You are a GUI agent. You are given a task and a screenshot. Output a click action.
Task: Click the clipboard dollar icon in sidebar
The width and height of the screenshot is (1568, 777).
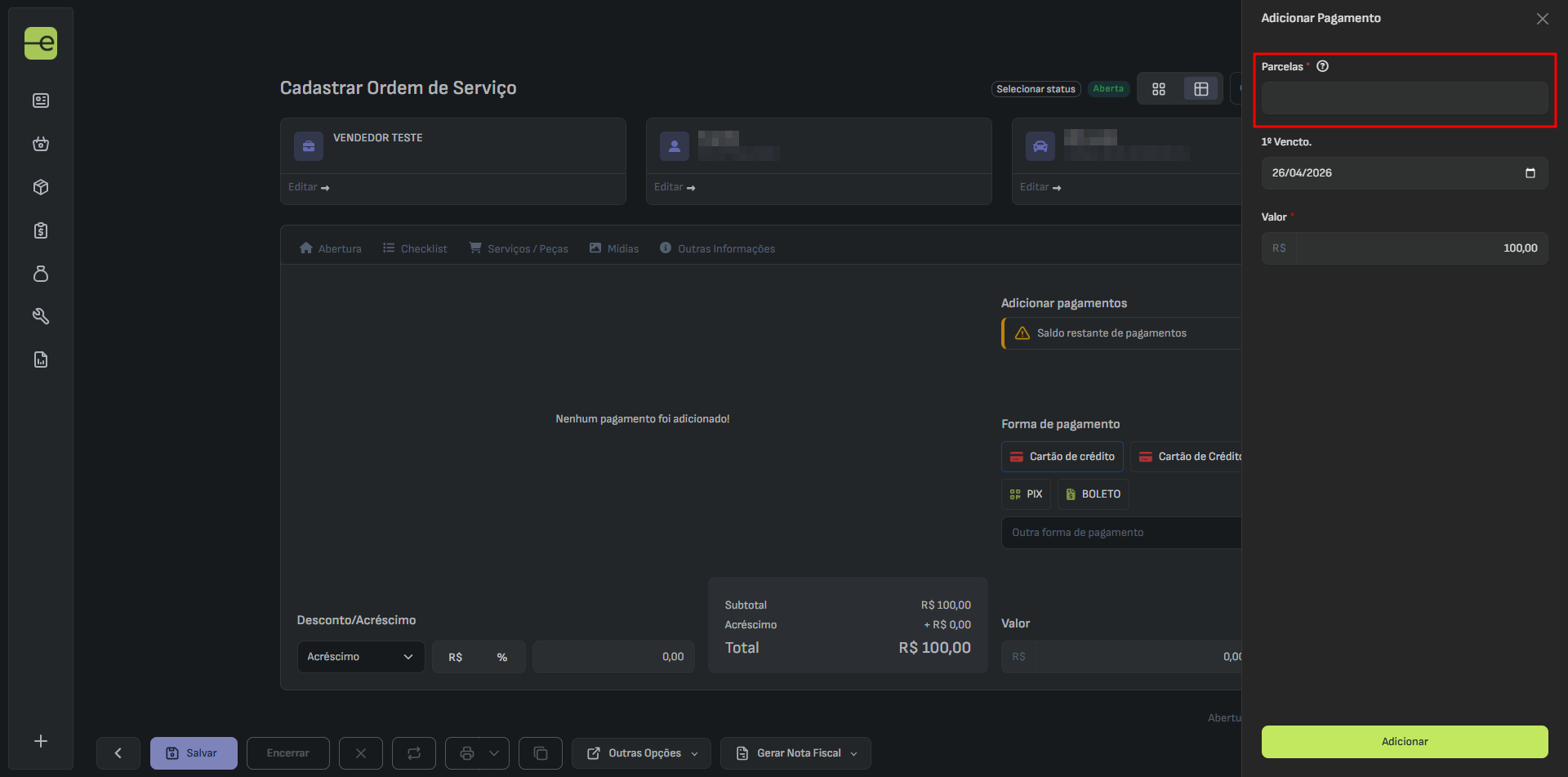click(41, 230)
